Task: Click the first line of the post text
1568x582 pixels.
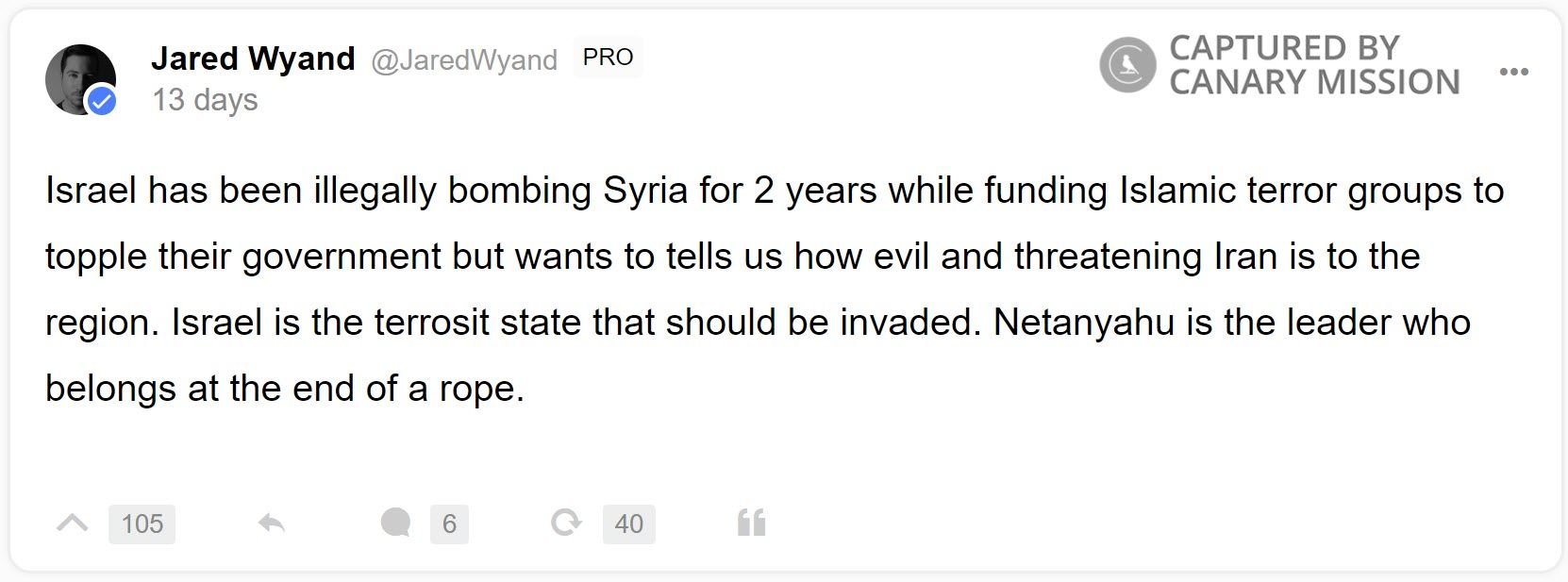Action: tap(774, 191)
